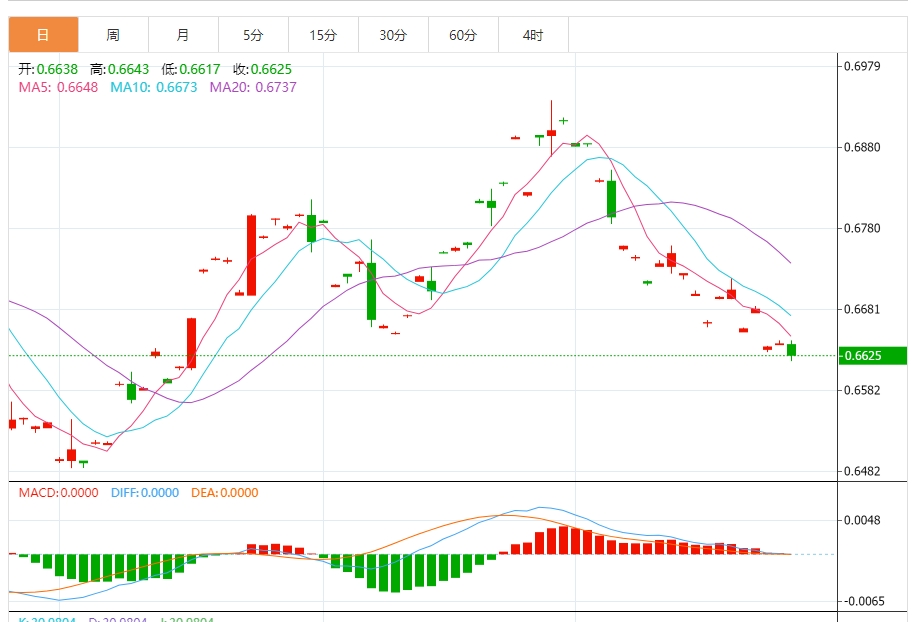Switch to the 5分 interval tab
Image resolution: width=916 pixels, height=622 pixels.
click(253, 35)
